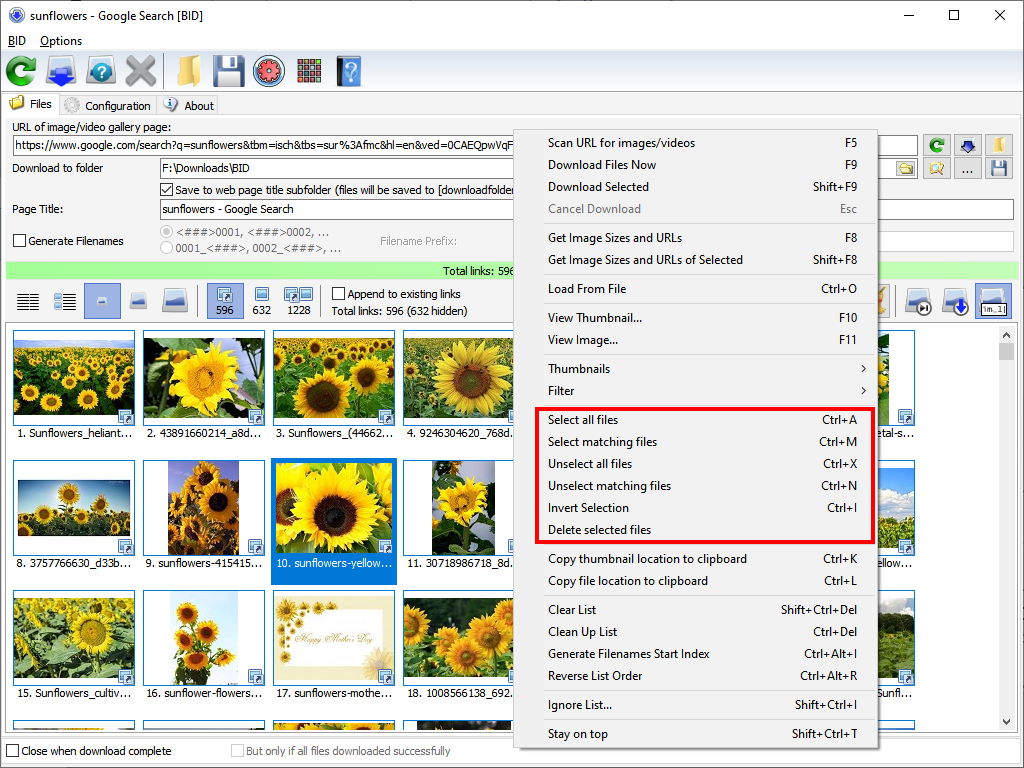Enable the Generate Filenames checkbox
The height and width of the screenshot is (768, 1024).
(x=20, y=241)
